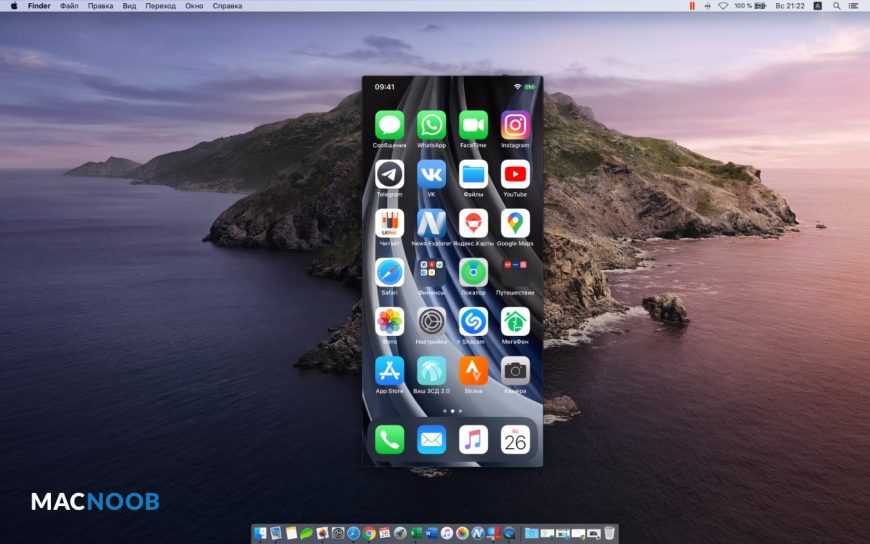Tap the YouTube app icon

pyautogui.click(x=515, y=174)
